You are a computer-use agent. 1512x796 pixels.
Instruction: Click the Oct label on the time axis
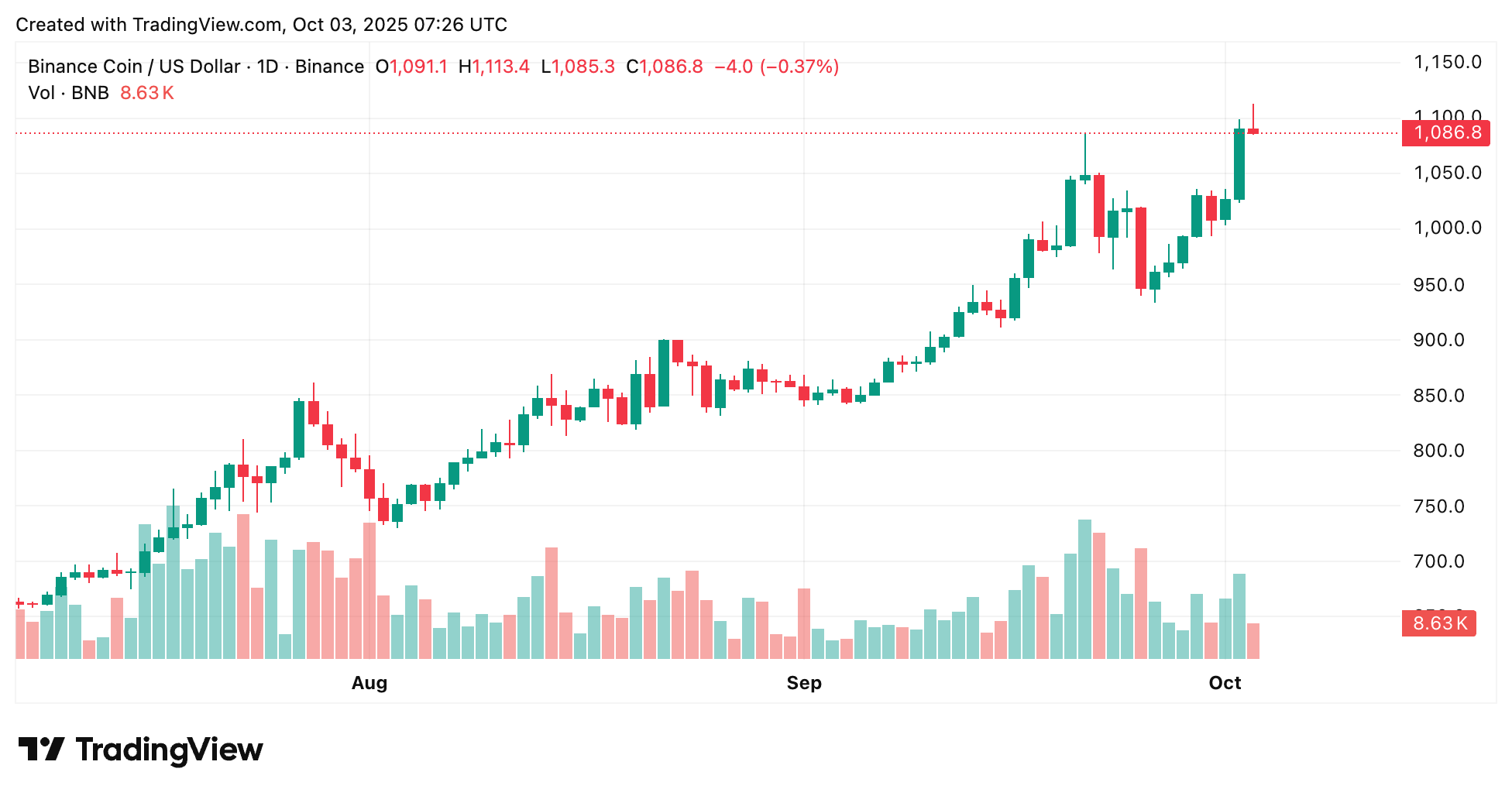[1225, 683]
